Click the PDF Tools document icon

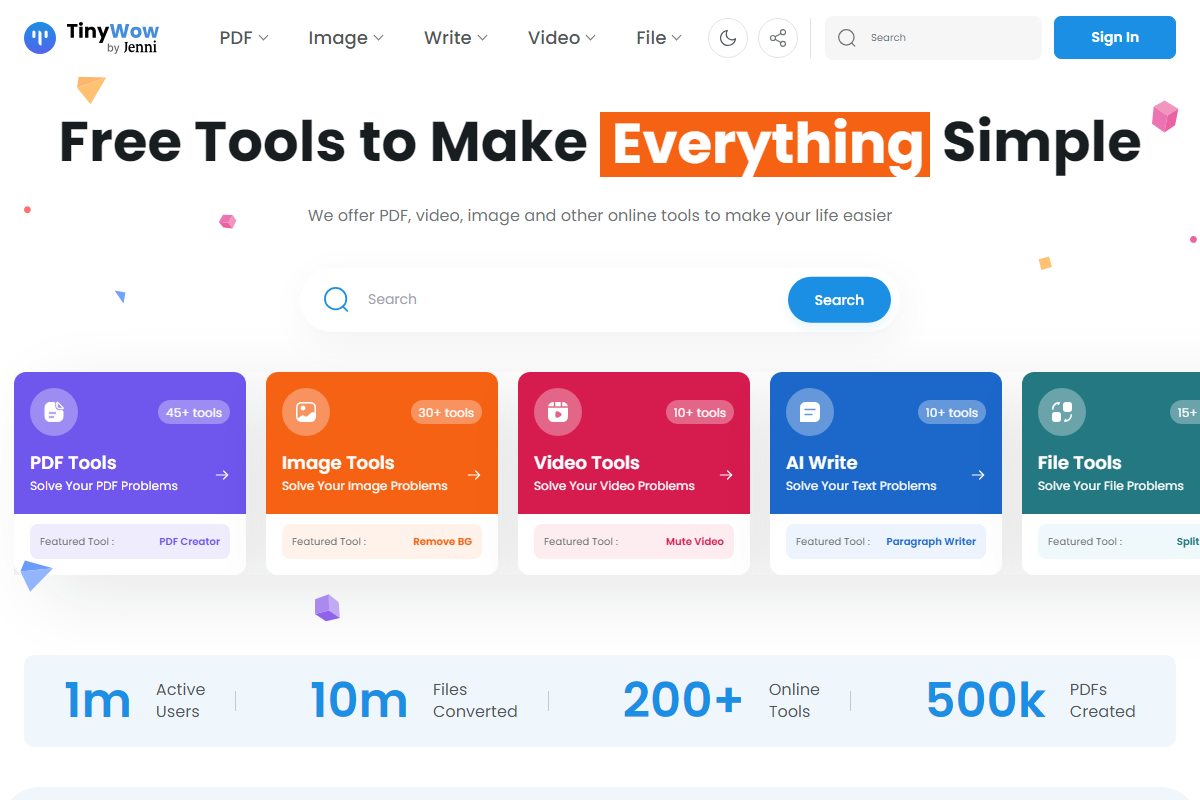[54, 412]
